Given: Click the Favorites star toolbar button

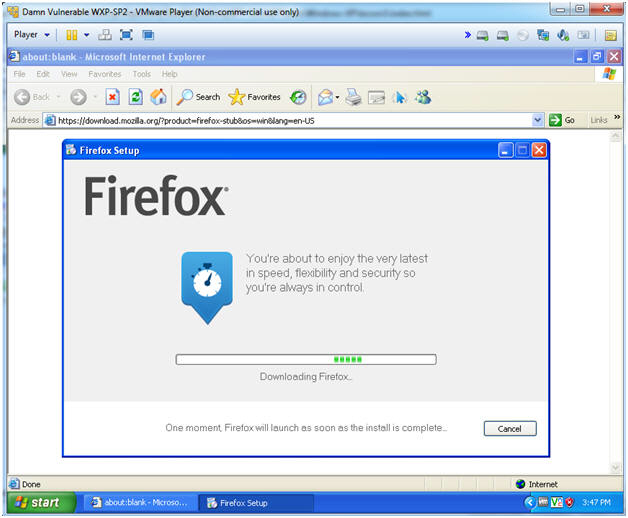Looking at the screenshot, I should pos(254,97).
